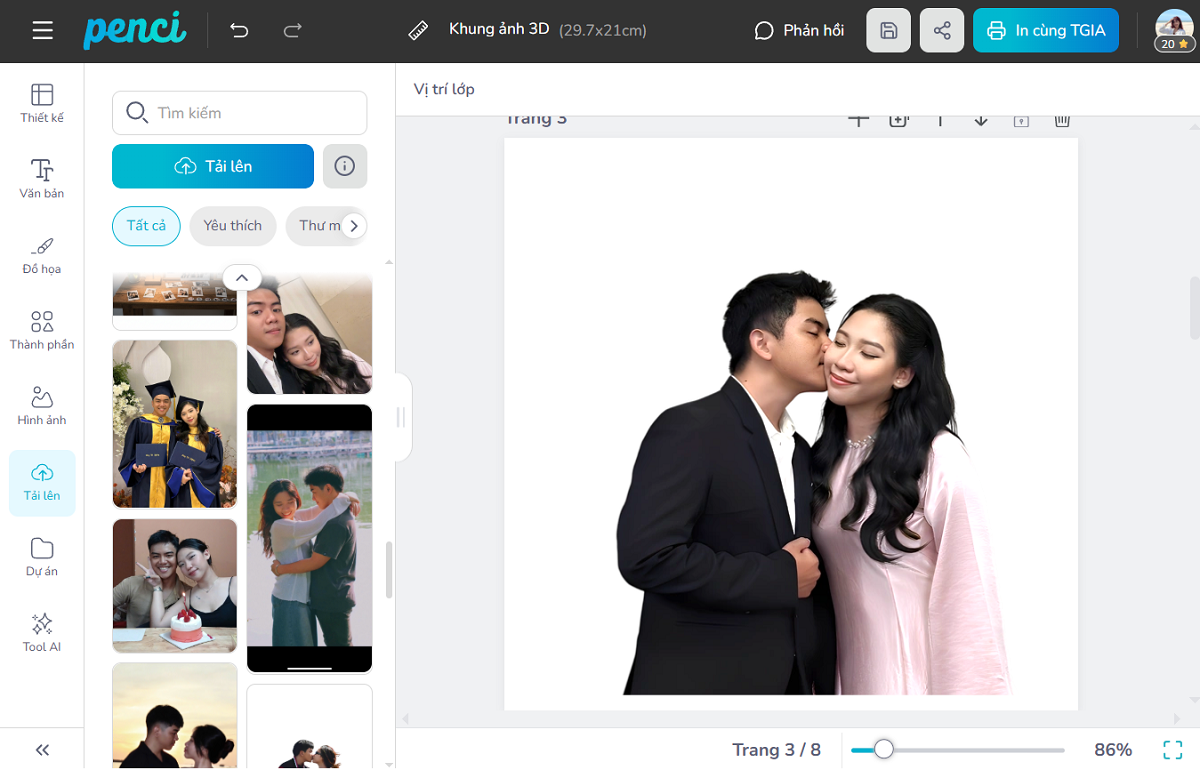Collapse the image list with up chevron
1200x770 pixels.
pos(242,278)
